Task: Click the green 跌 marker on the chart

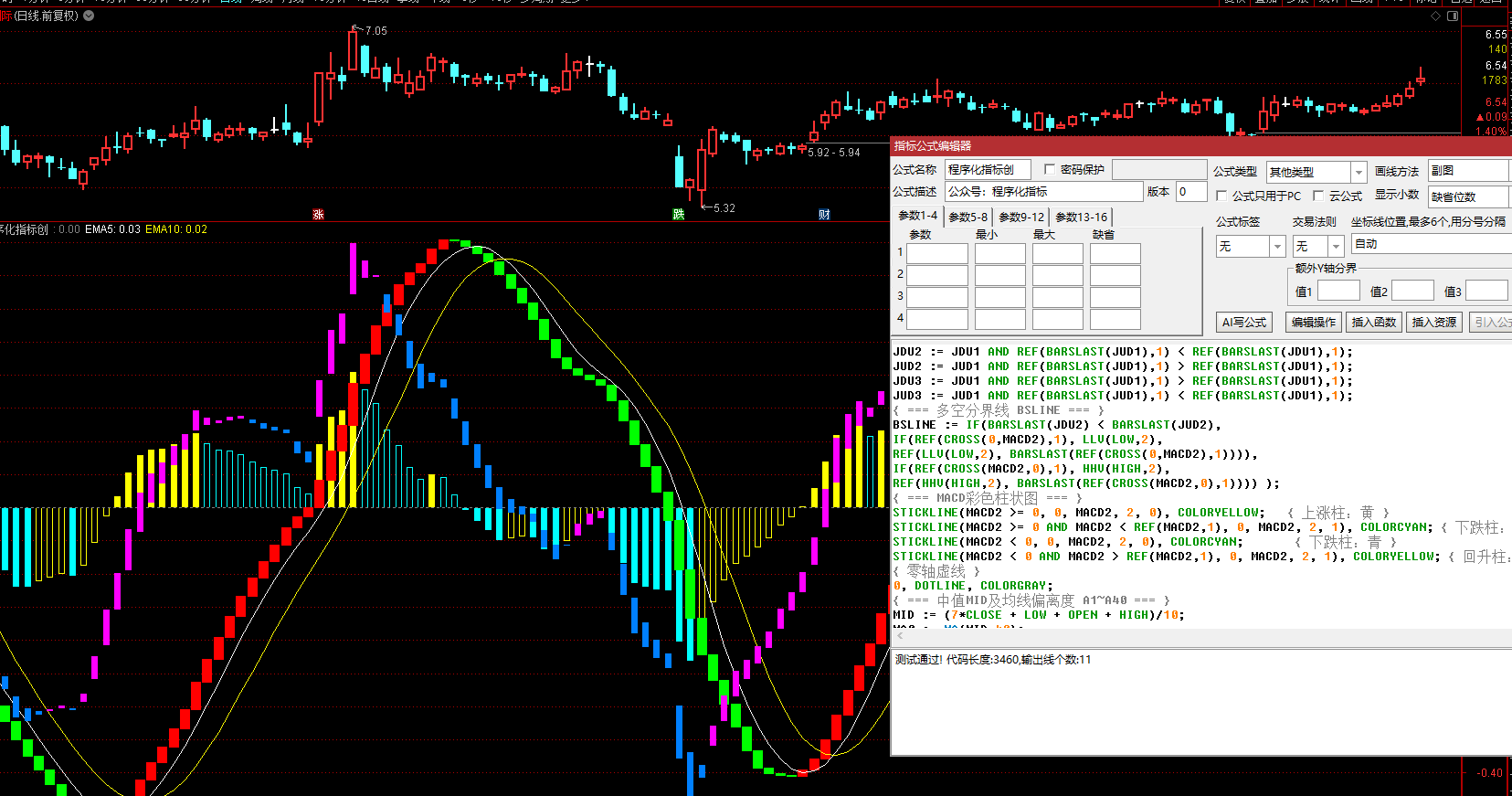Action: (679, 214)
